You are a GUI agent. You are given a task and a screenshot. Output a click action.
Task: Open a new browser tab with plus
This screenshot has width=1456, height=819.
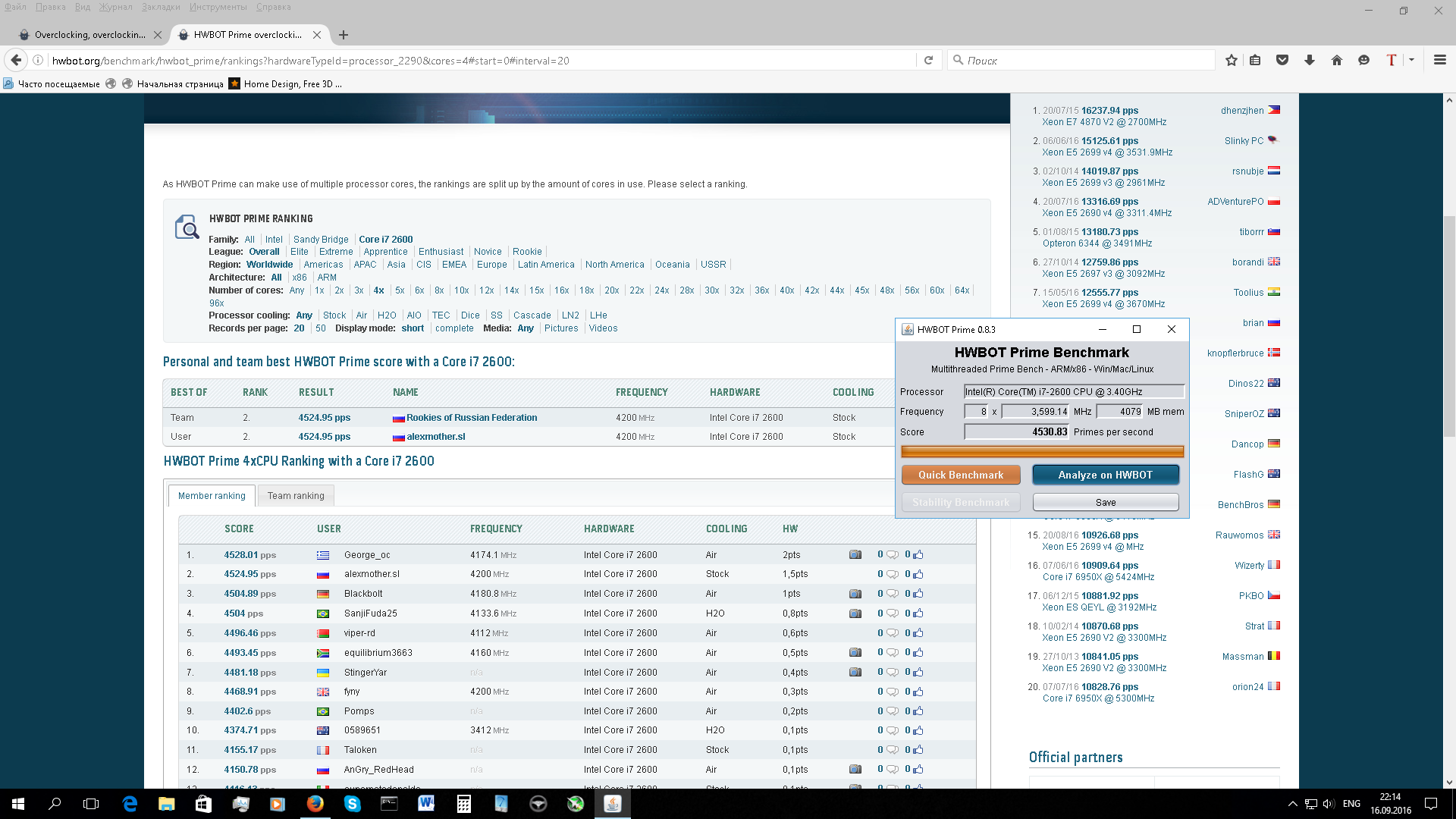(x=344, y=35)
